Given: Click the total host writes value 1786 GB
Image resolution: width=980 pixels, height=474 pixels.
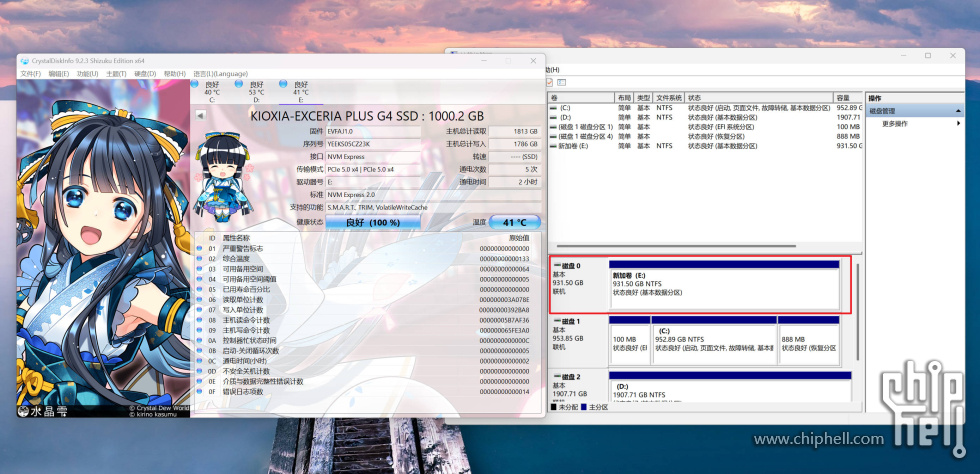Looking at the screenshot, I should 514,144.
